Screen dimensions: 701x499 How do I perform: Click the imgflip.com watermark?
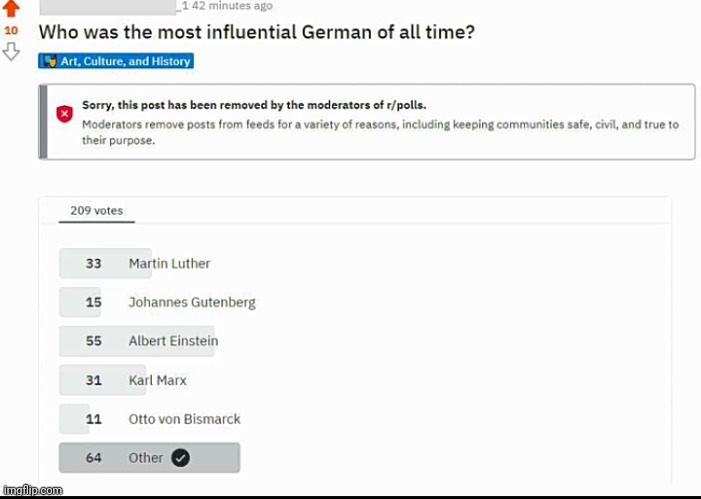[x=33, y=490]
